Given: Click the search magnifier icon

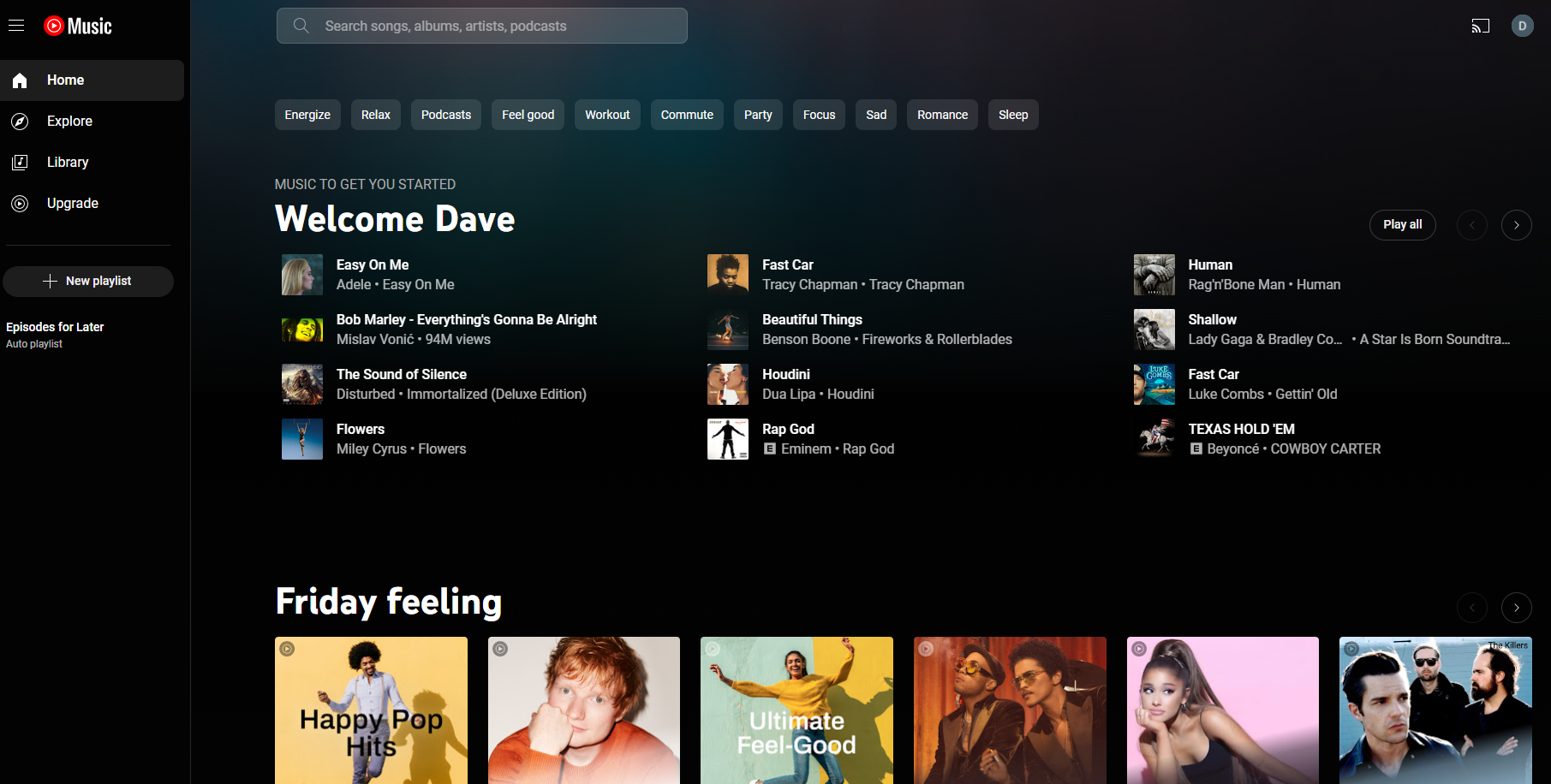Looking at the screenshot, I should pos(301,26).
